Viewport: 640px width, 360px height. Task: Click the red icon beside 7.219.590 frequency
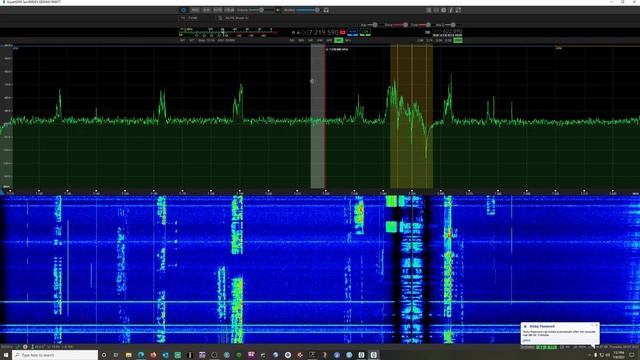pyautogui.click(x=342, y=32)
